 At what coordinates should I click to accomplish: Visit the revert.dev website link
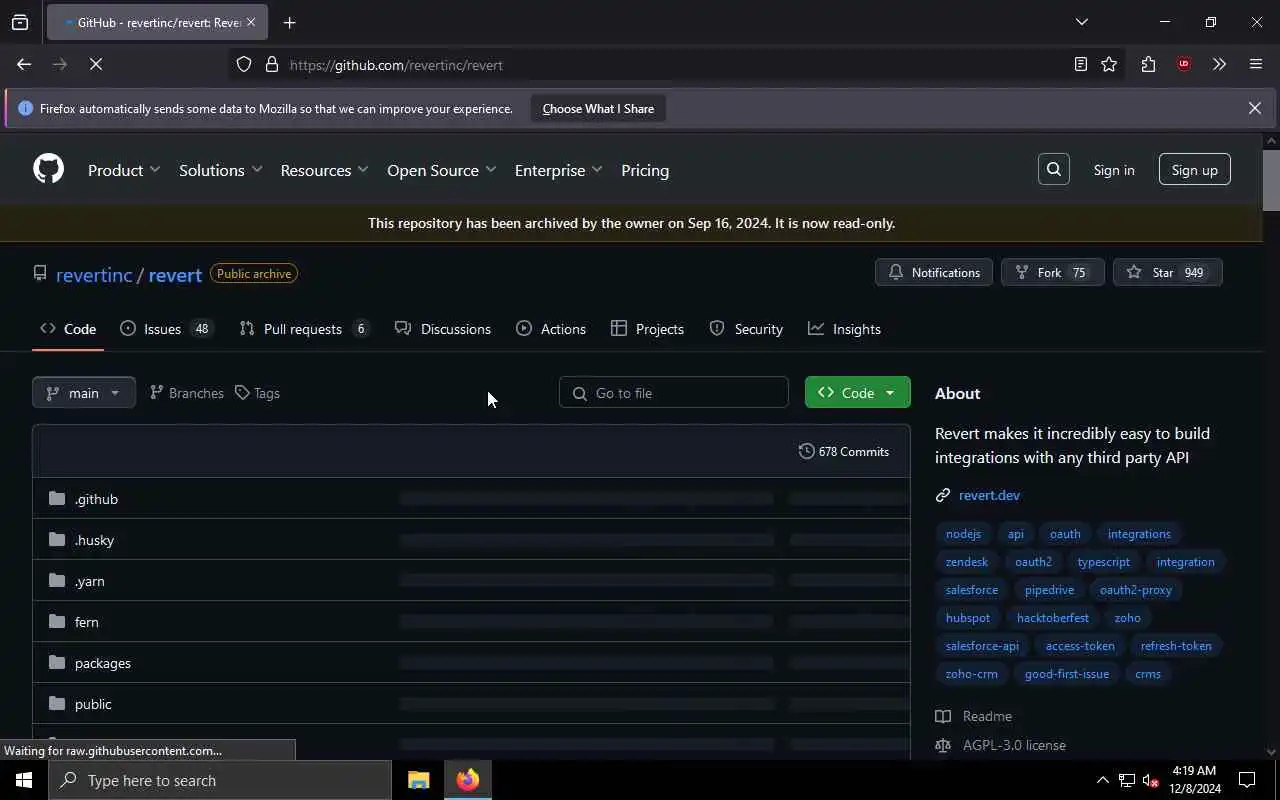coord(989,495)
